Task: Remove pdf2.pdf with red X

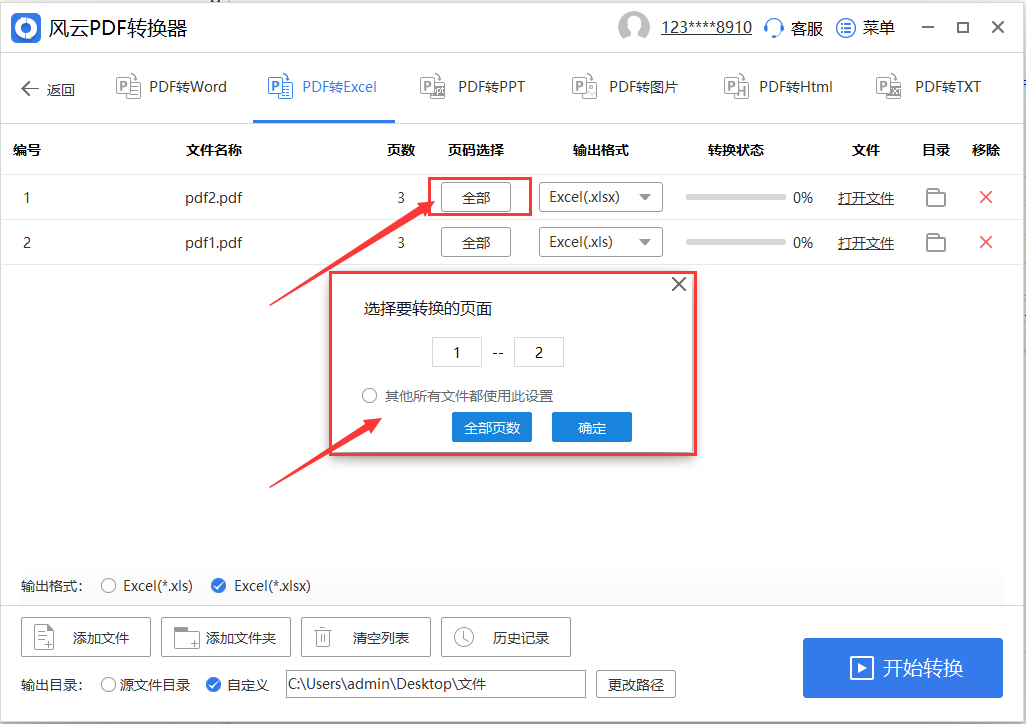Action: [985, 197]
